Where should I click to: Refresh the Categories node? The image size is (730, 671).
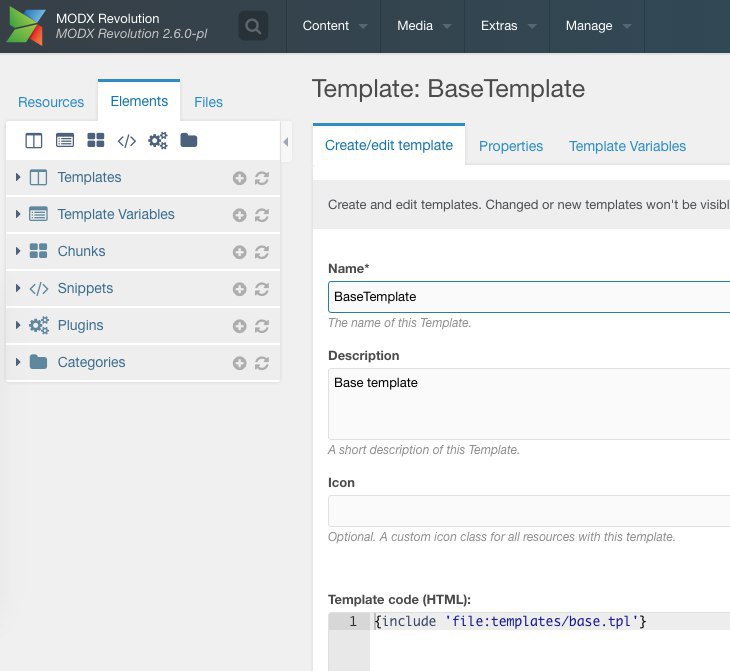pos(262,363)
